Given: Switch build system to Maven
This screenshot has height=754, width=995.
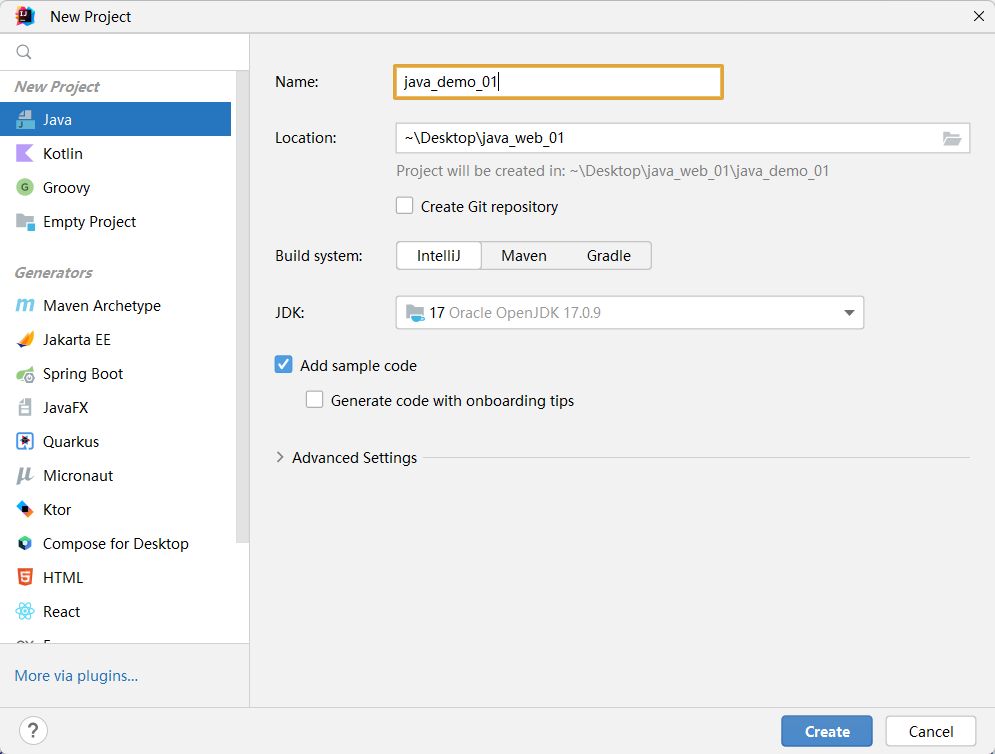Looking at the screenshot, I should tap(524, 256).
